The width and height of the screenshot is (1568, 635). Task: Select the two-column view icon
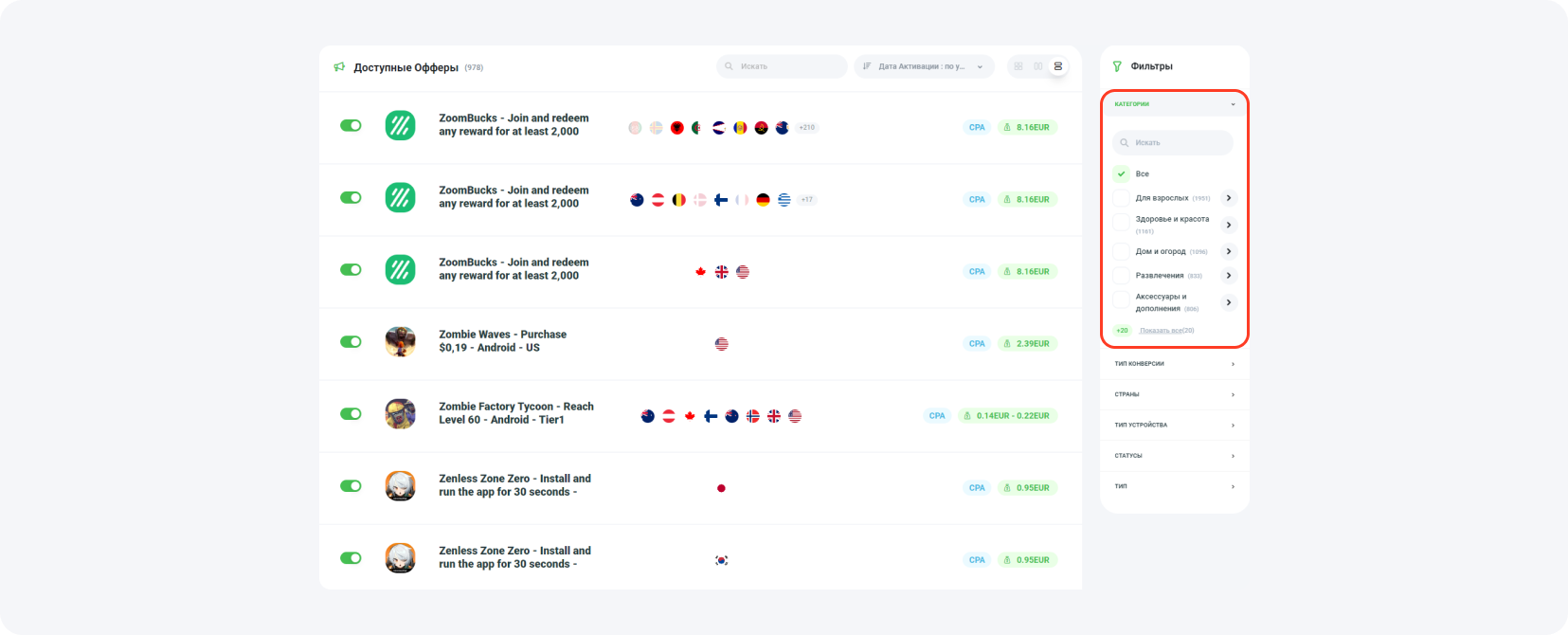click(x=1038, y=66)
